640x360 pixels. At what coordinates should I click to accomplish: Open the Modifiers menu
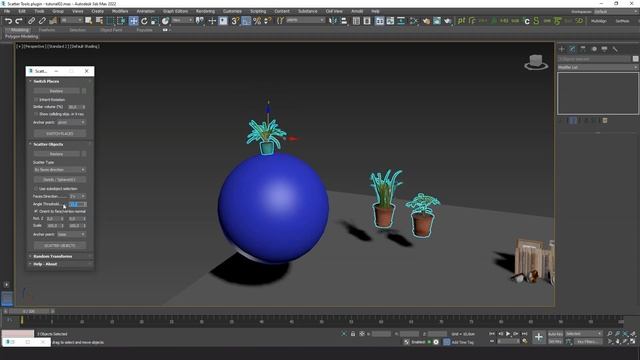coord(120,11)
